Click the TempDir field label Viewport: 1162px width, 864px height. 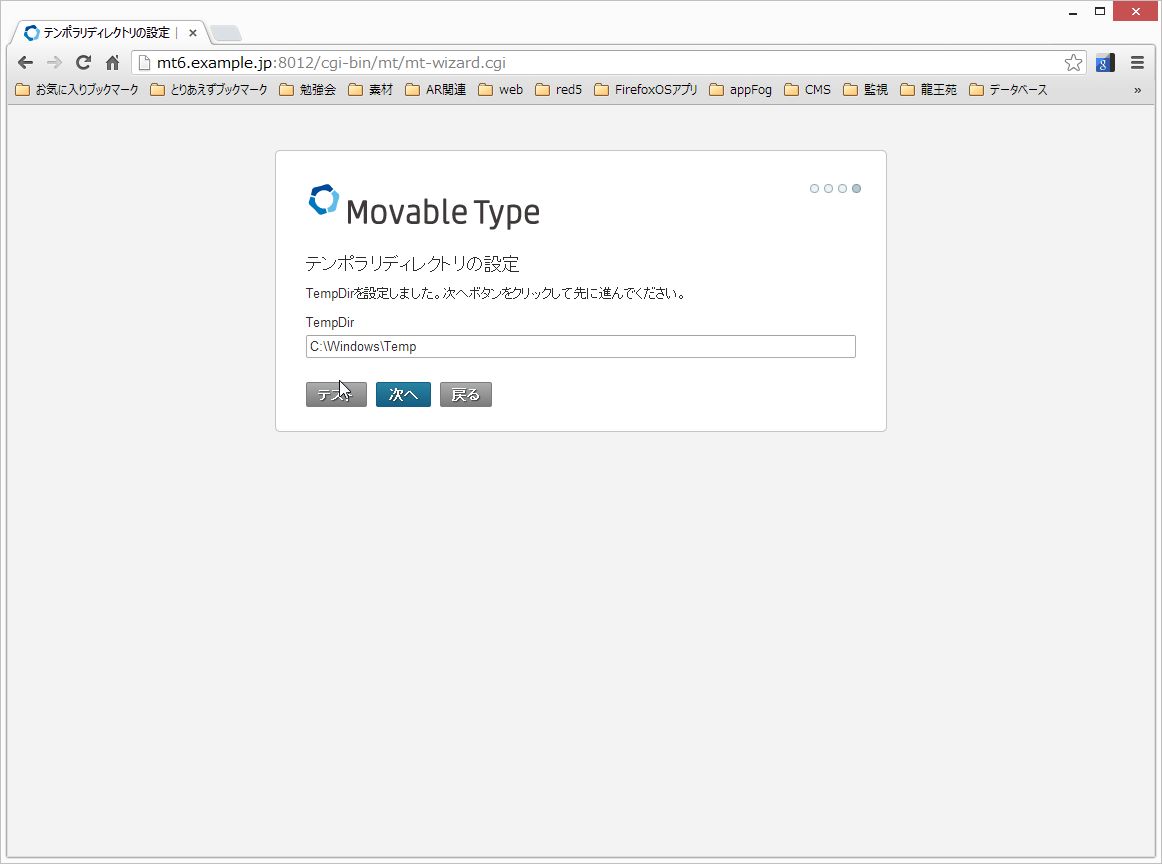point(330,322)
